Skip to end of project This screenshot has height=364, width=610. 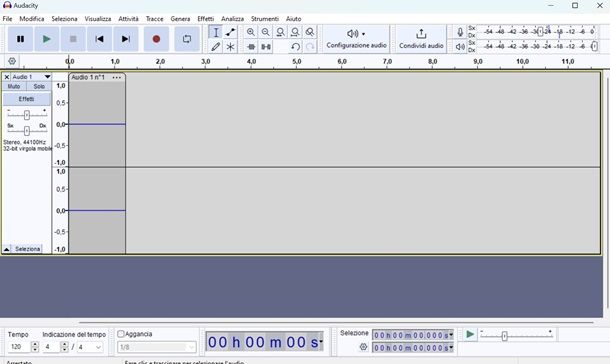(x=126, y=39)
